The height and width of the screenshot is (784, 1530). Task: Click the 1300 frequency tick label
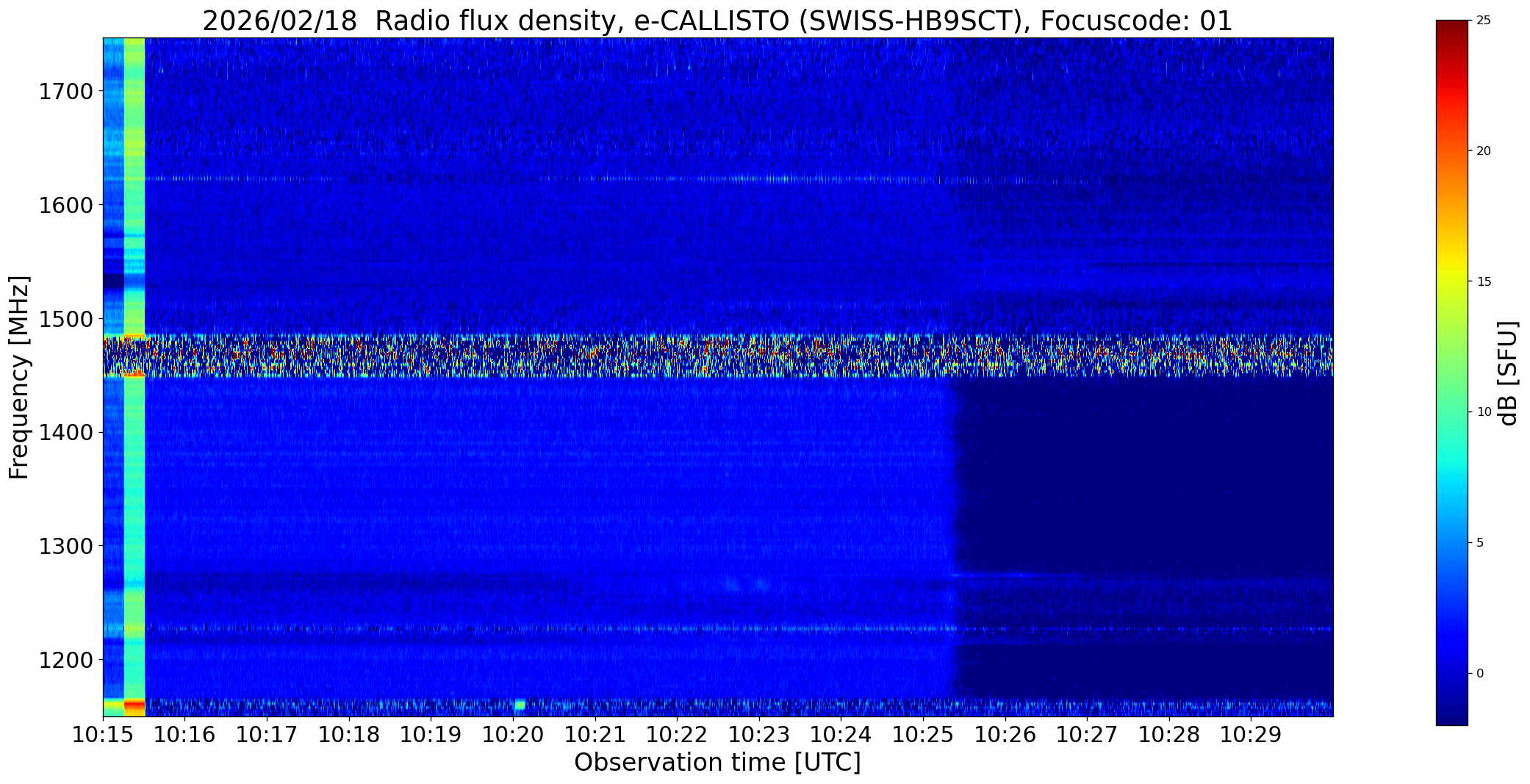coord(65,547)
